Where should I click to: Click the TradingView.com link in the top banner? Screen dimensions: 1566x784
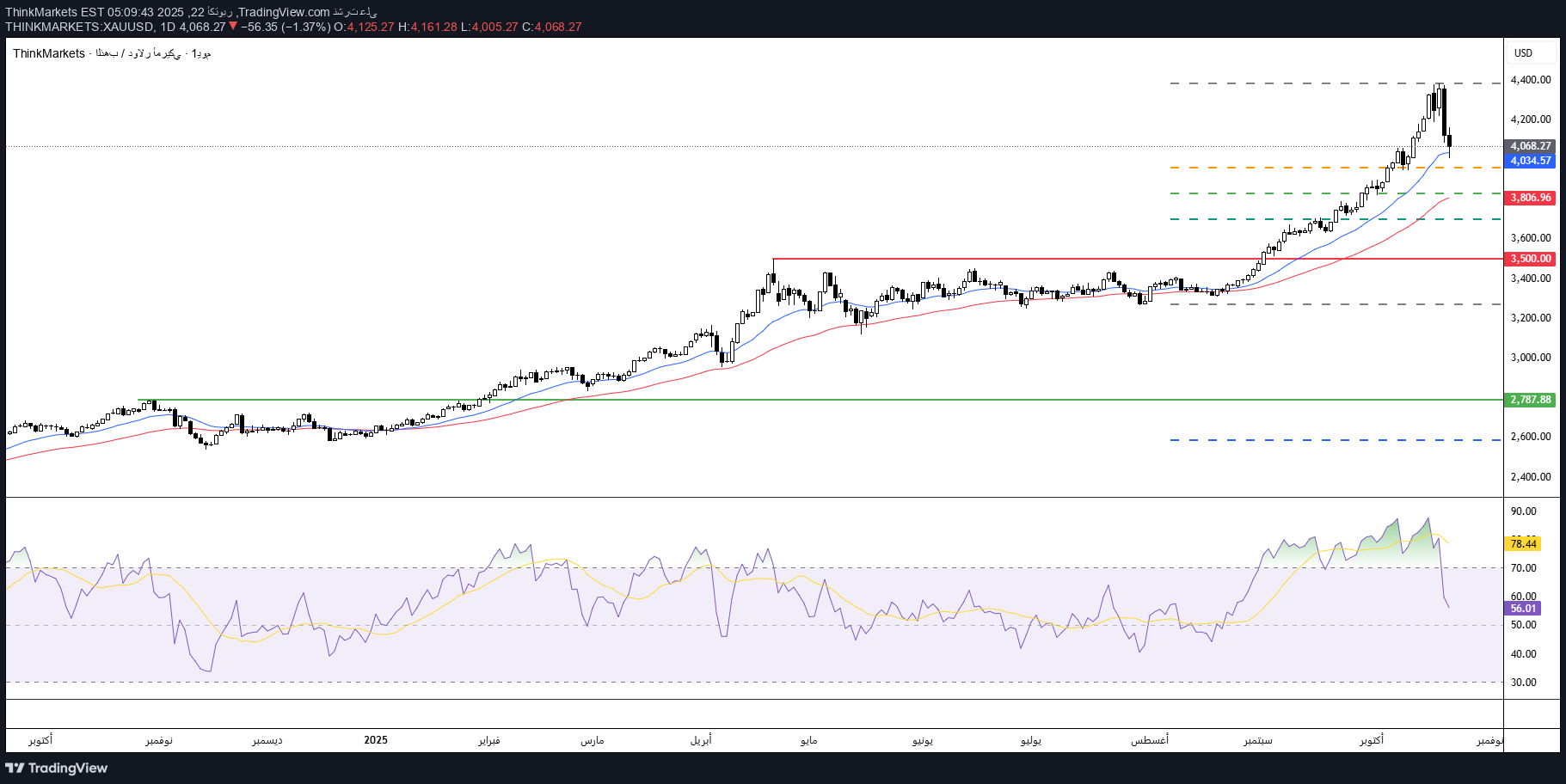pyautogui.click(x=285, y=12)
